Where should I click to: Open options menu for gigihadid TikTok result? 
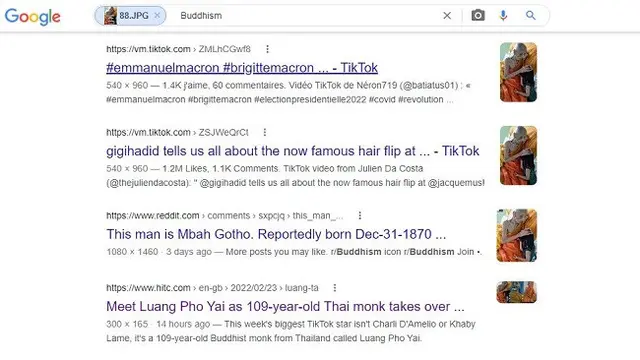[265, 132]
